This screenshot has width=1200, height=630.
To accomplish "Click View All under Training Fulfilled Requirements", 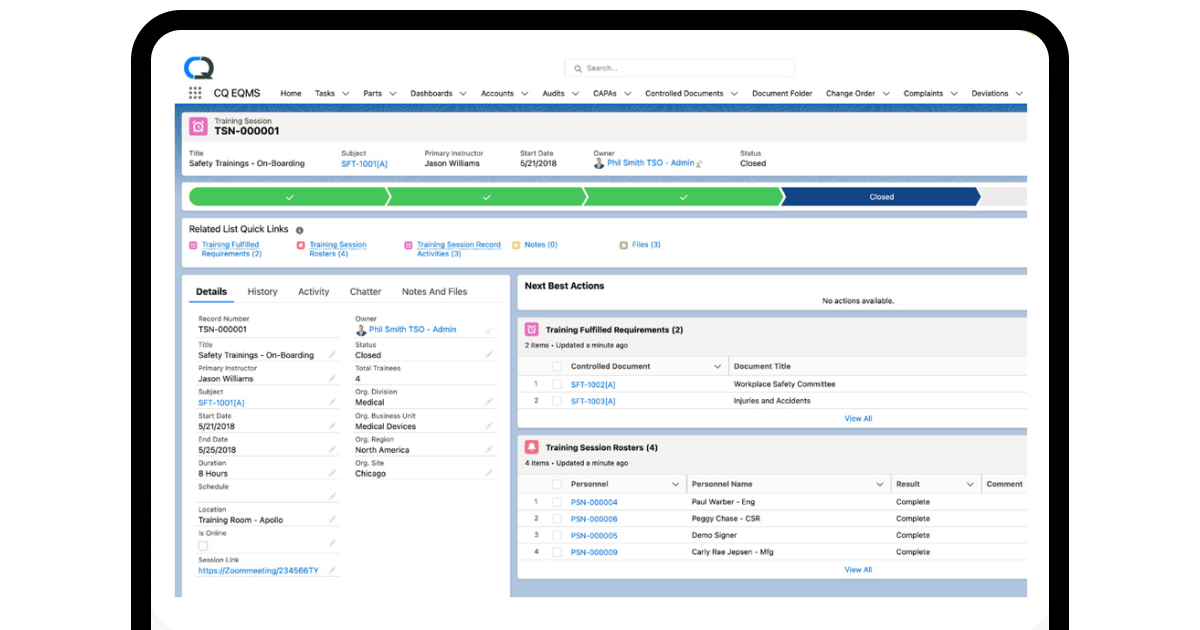I will click(x=858, y=418).
